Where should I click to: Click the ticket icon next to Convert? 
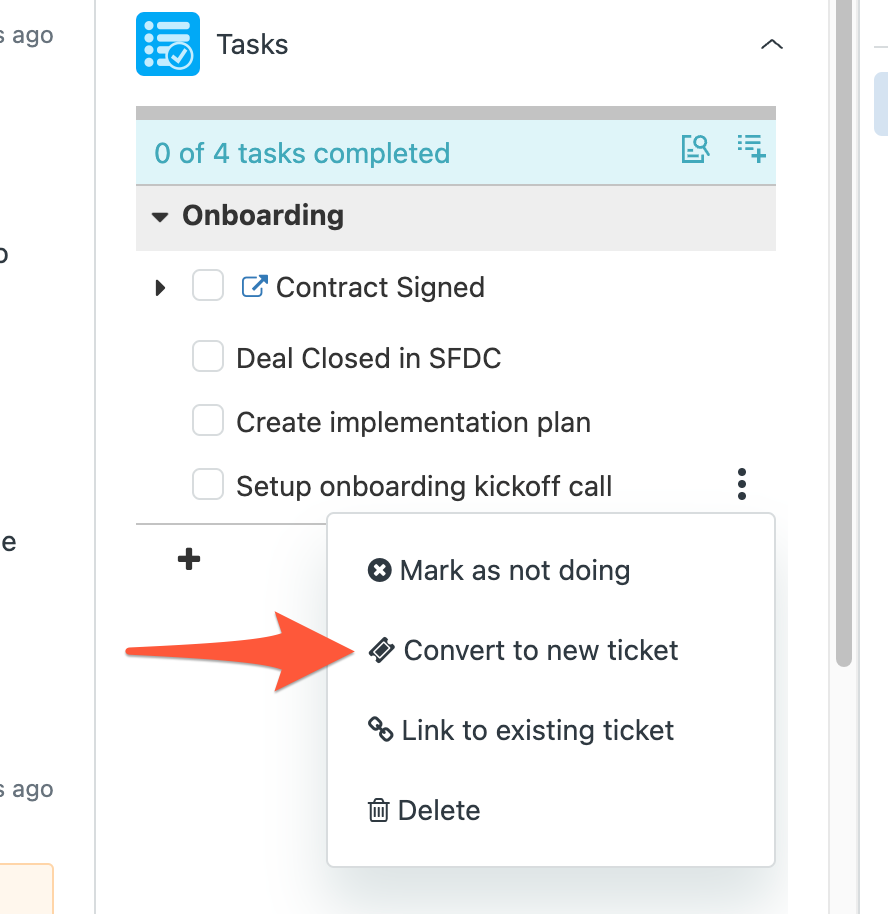tap(382, 650)
